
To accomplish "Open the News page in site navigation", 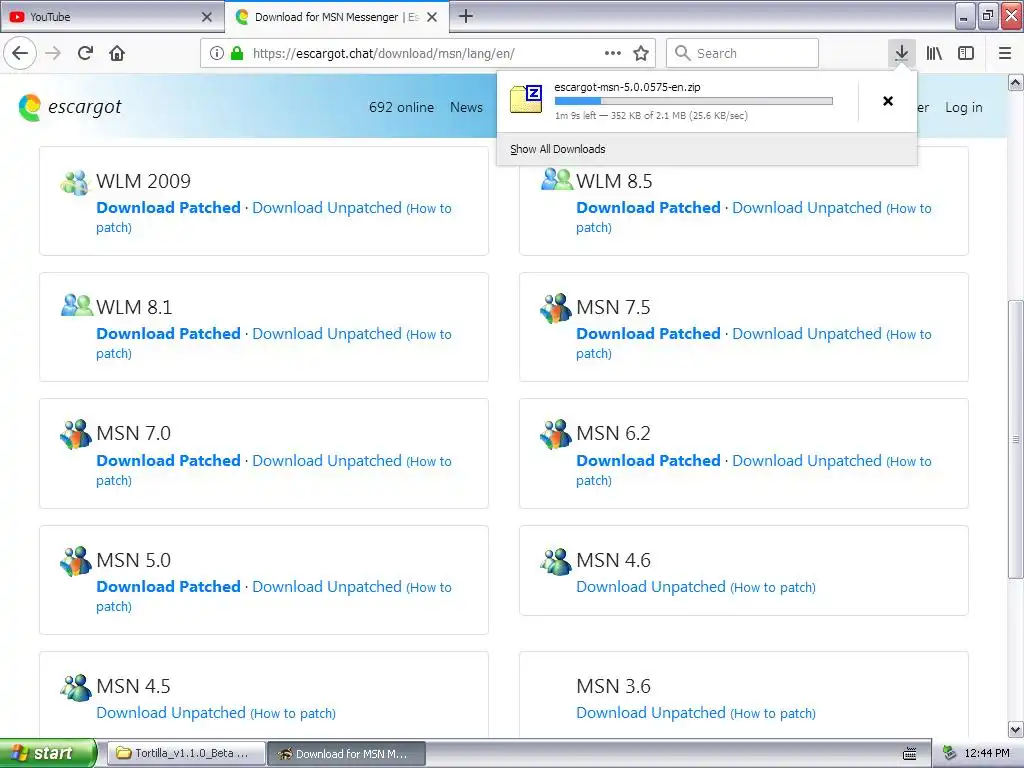I will (x=466, y=107).
